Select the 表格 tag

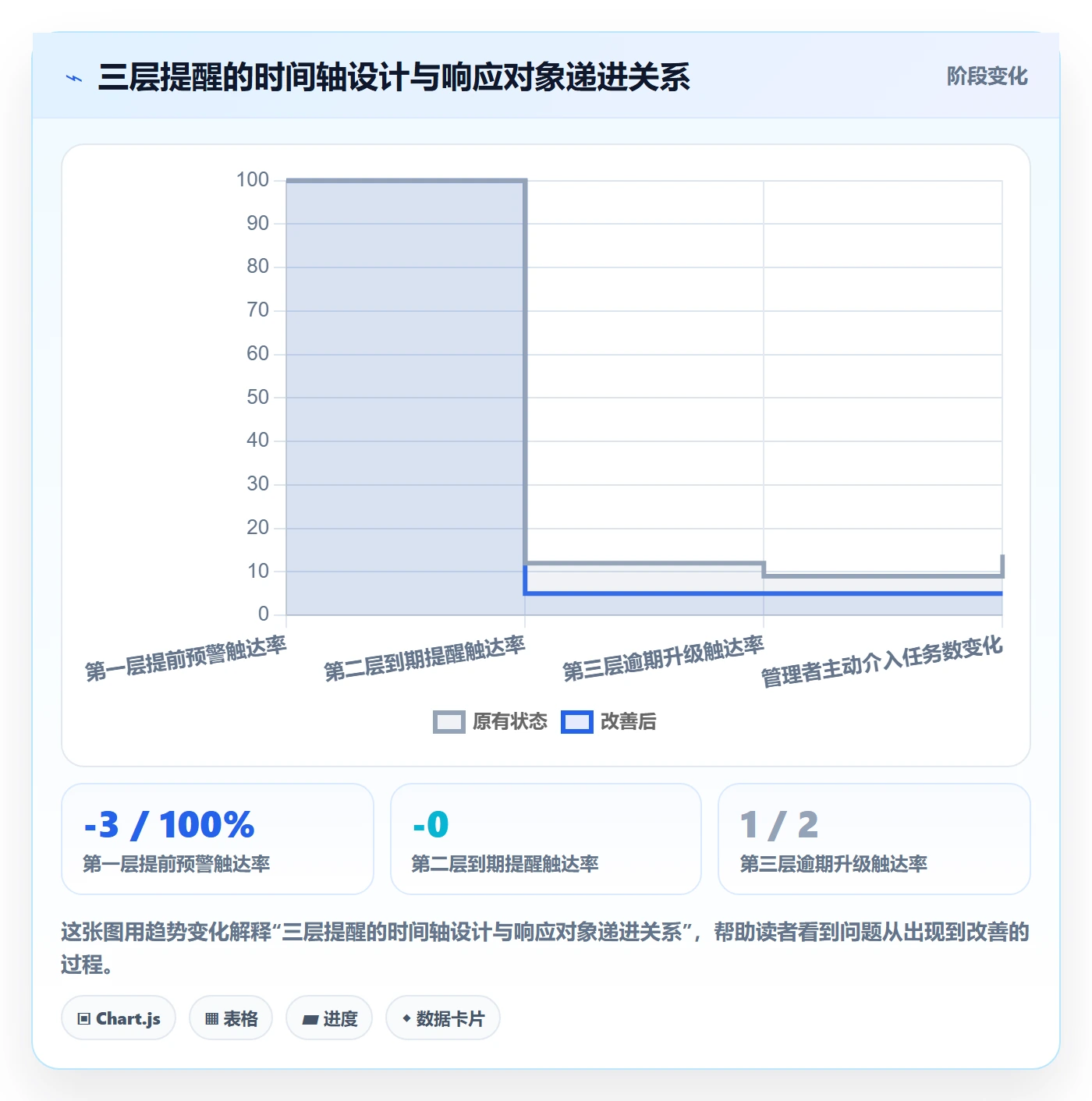(x=231, y=1018)
